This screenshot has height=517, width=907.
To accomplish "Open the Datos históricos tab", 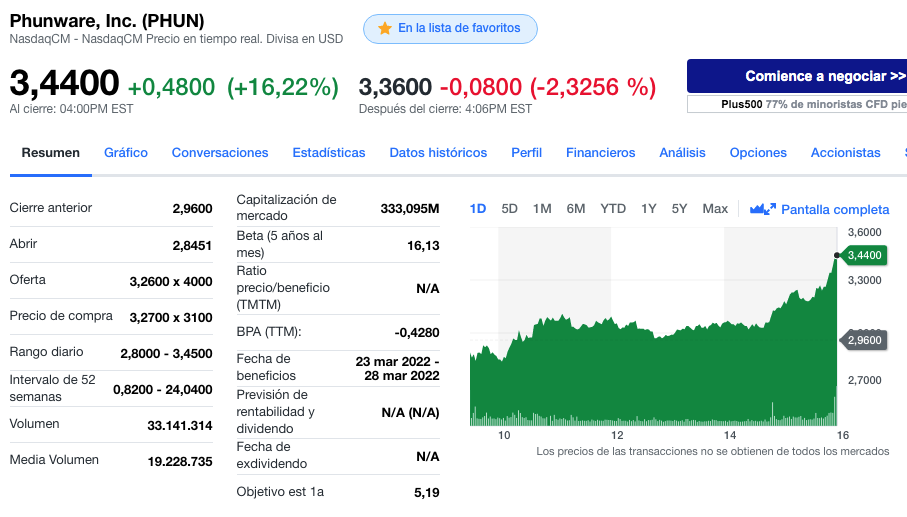I will pyautogui.click(x=438, y=153).
